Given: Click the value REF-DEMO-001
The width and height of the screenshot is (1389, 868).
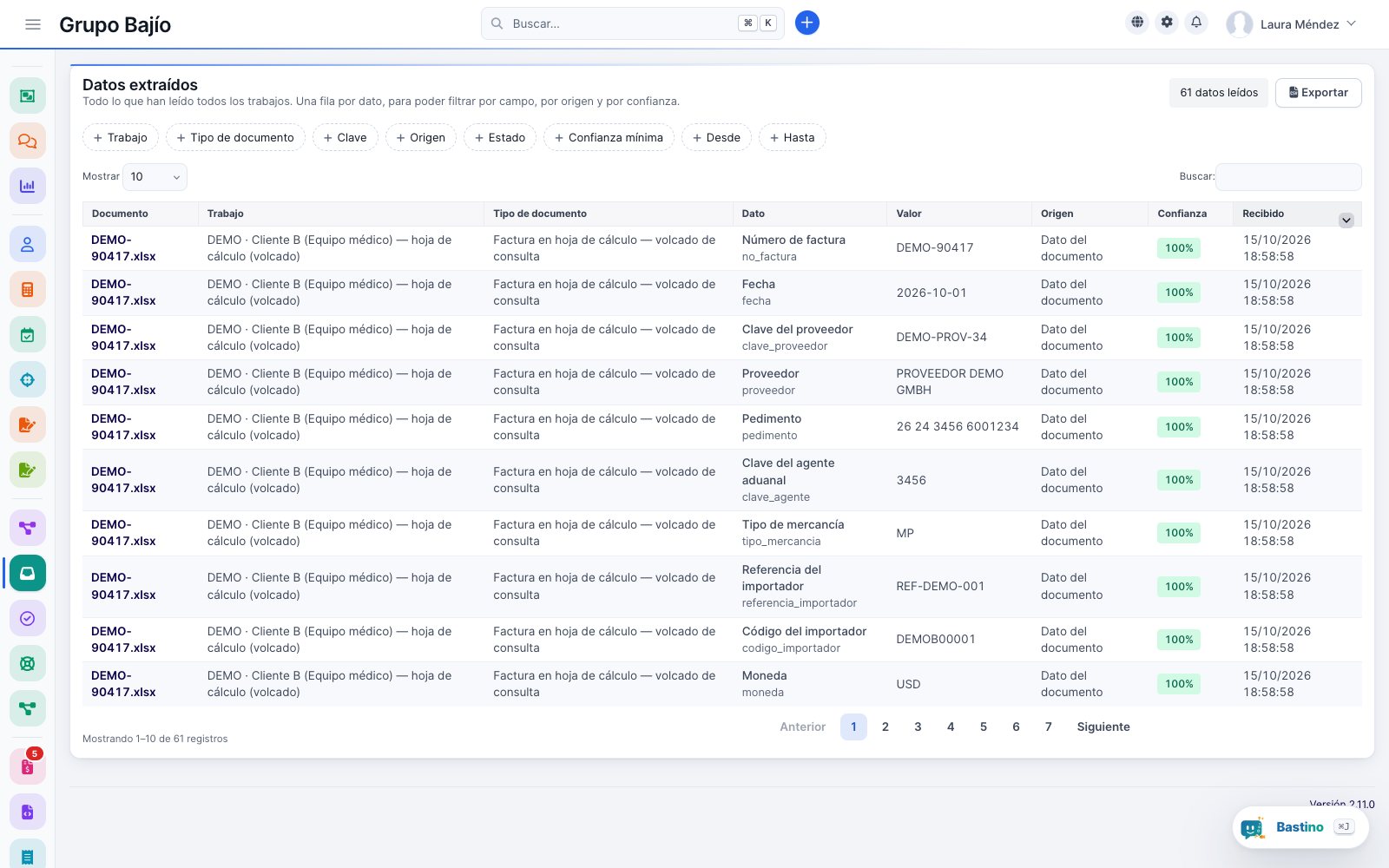Looking at the screenshot, I should pyautogui.click(x=941, y=587).
